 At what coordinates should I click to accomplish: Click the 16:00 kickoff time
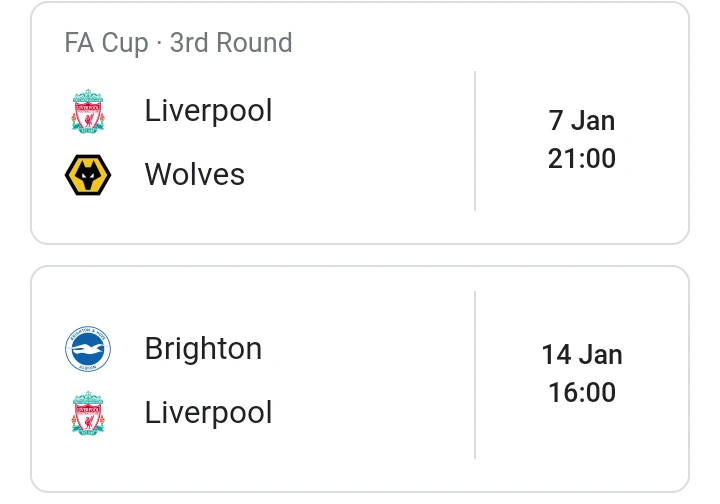pyautogui.click(x=581, y=392)
